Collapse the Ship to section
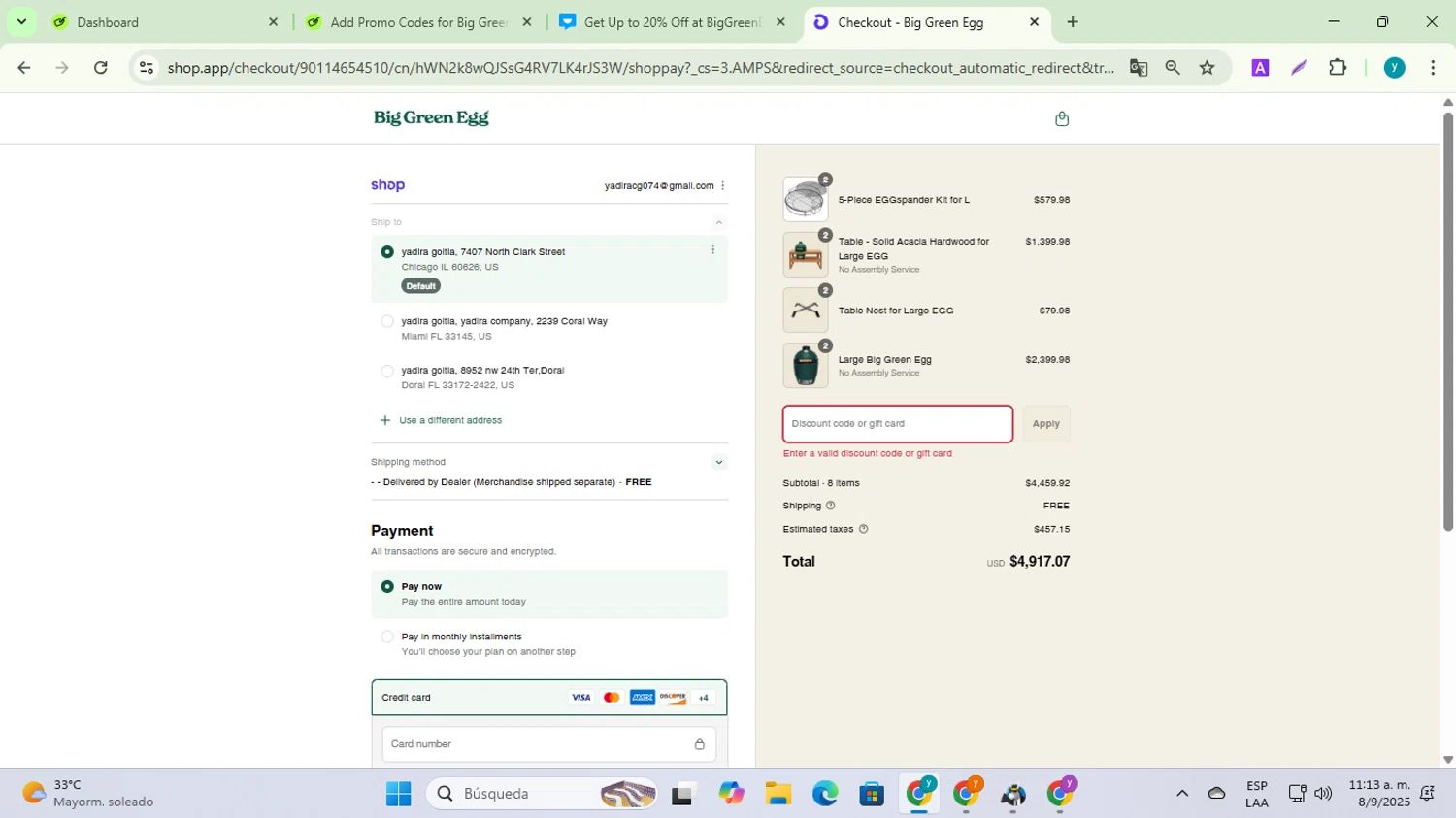This screenshot has width=1456, height=818. 718,222
